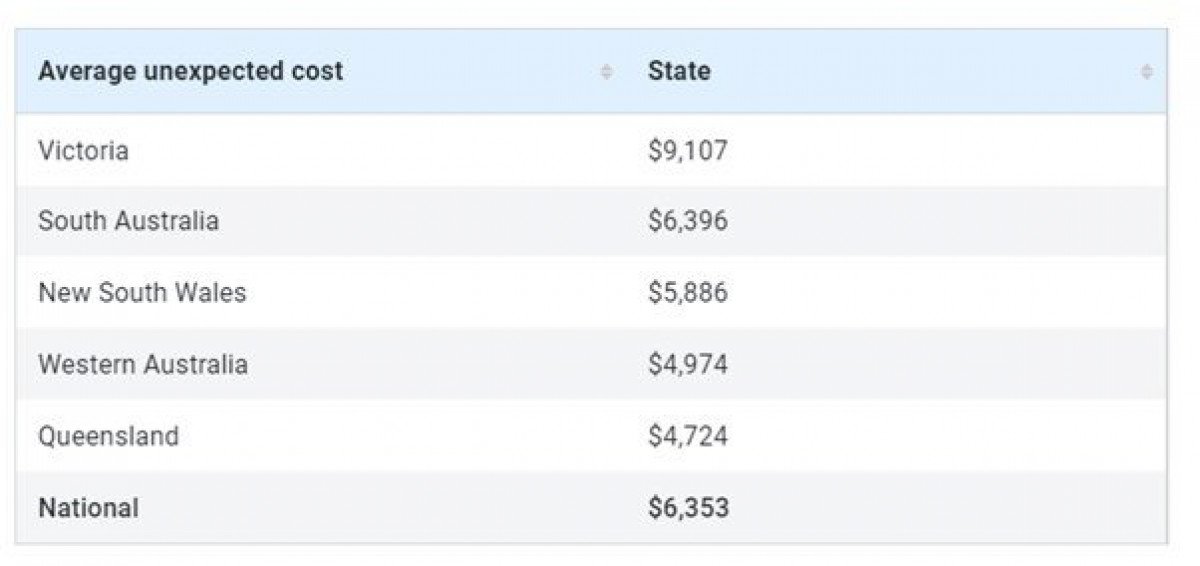Select the bold National label
Screen dimensions: 1200x566
[x=88, y=507]
